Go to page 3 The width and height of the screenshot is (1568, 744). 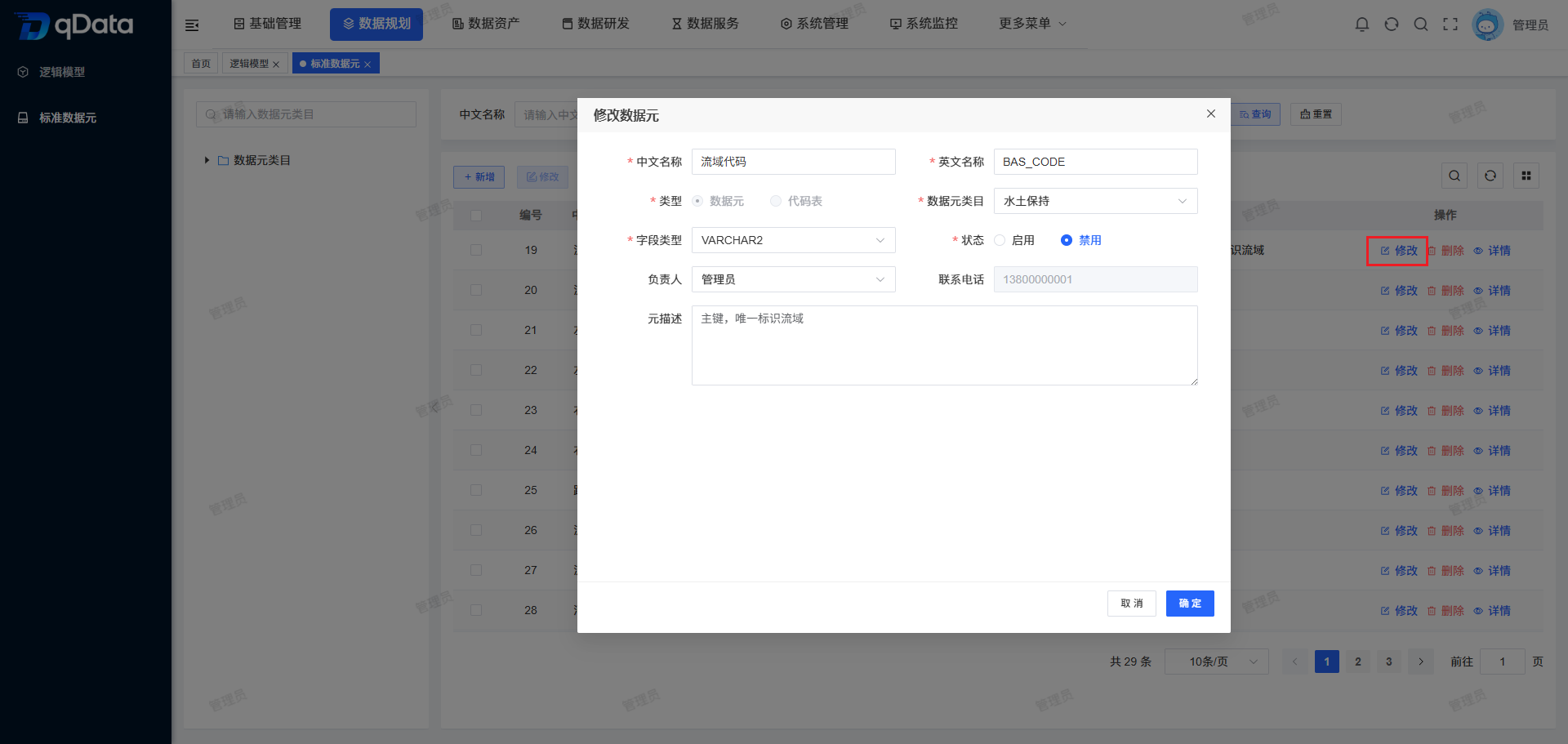(1389, 662)
